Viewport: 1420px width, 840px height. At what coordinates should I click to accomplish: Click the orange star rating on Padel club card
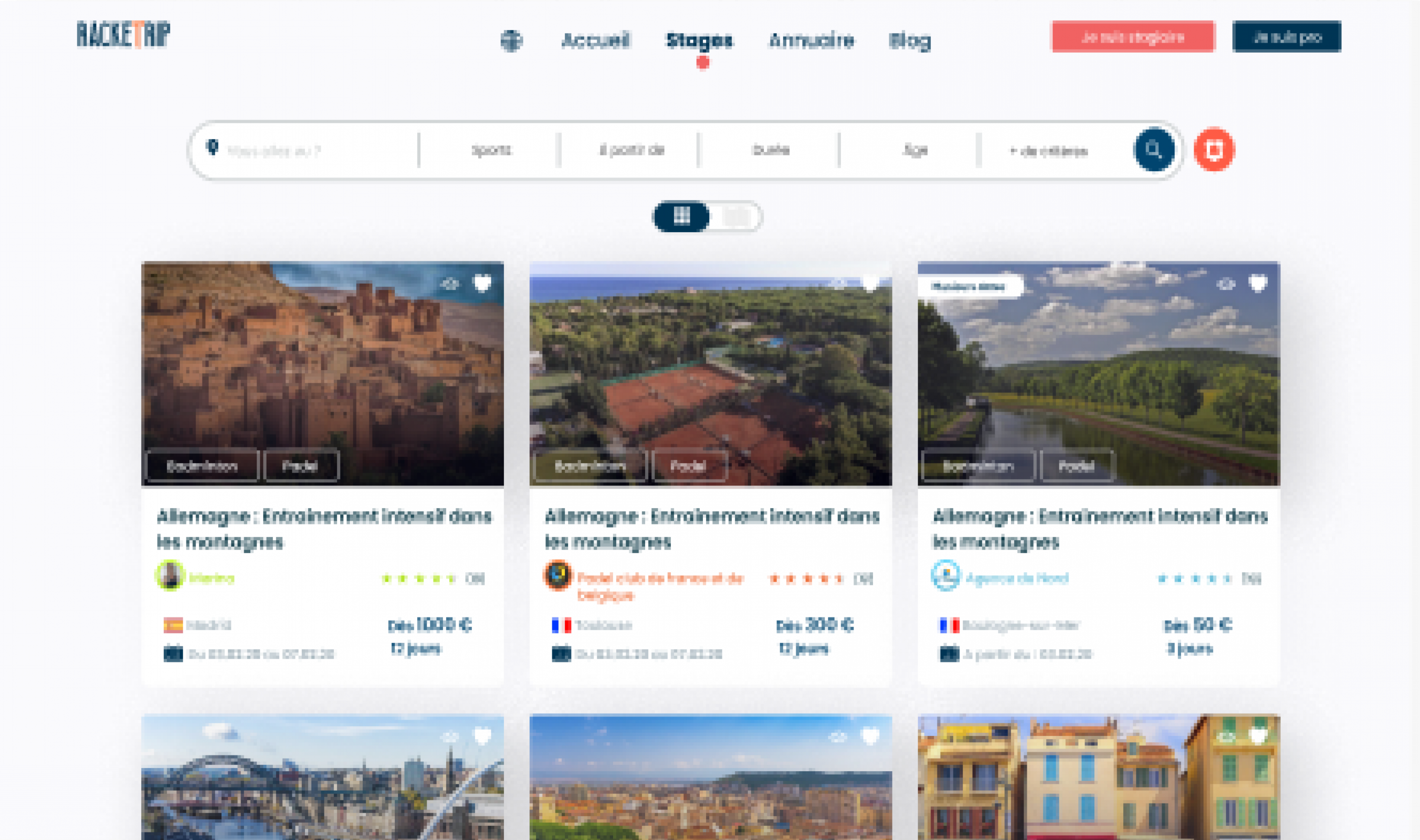[x=807, y=578]
